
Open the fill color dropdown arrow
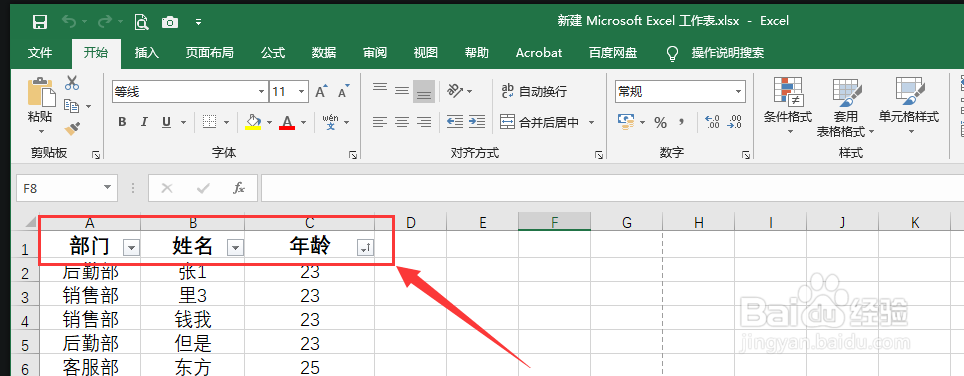[x=269, y=122]
